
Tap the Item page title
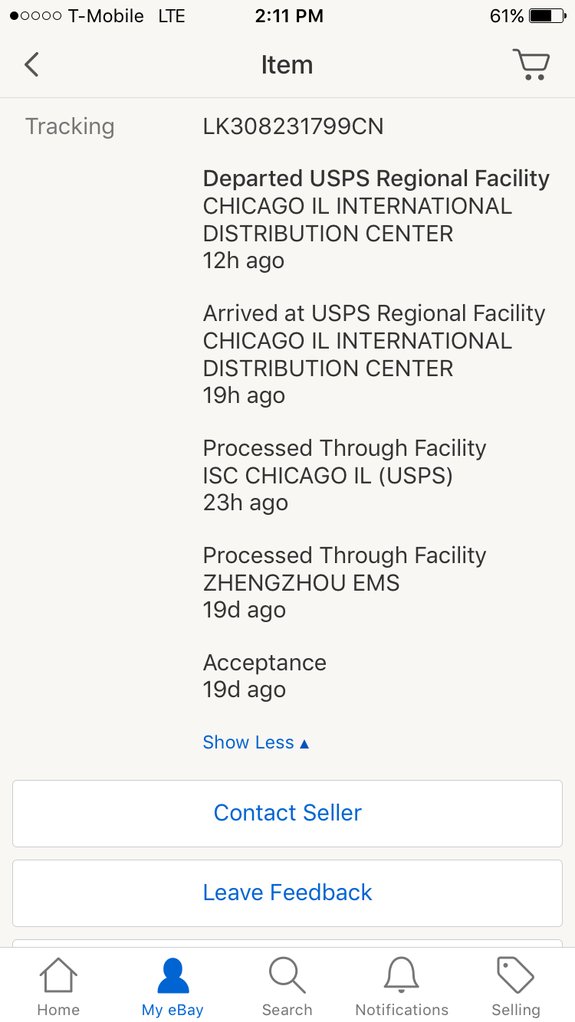click(287, 65)
